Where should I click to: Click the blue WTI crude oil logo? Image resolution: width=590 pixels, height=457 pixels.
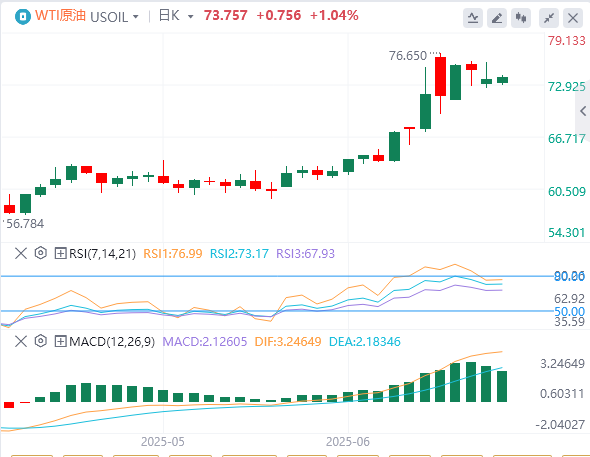(x=23, y=17)
